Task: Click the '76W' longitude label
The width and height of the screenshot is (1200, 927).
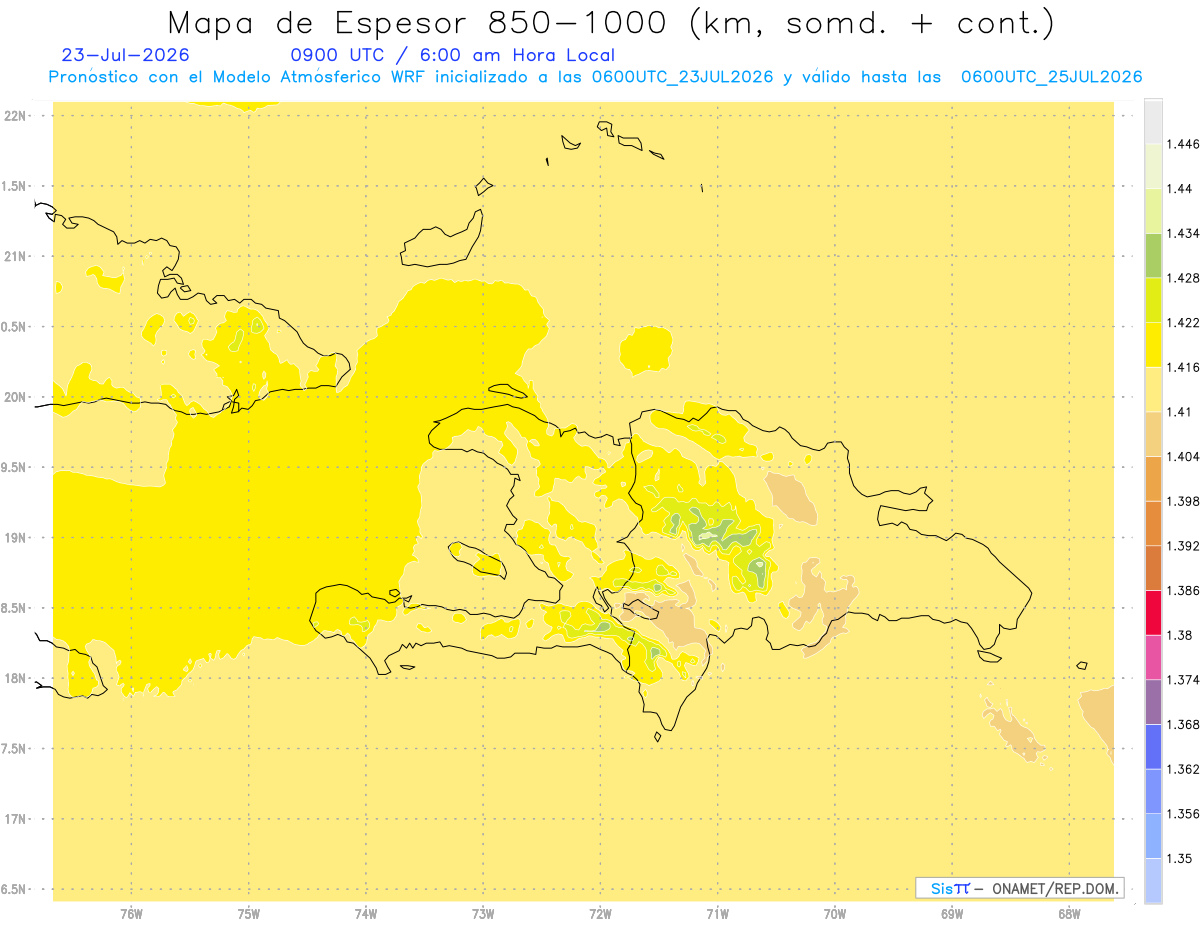Action: pyautogui.click(x=131, y=914)
